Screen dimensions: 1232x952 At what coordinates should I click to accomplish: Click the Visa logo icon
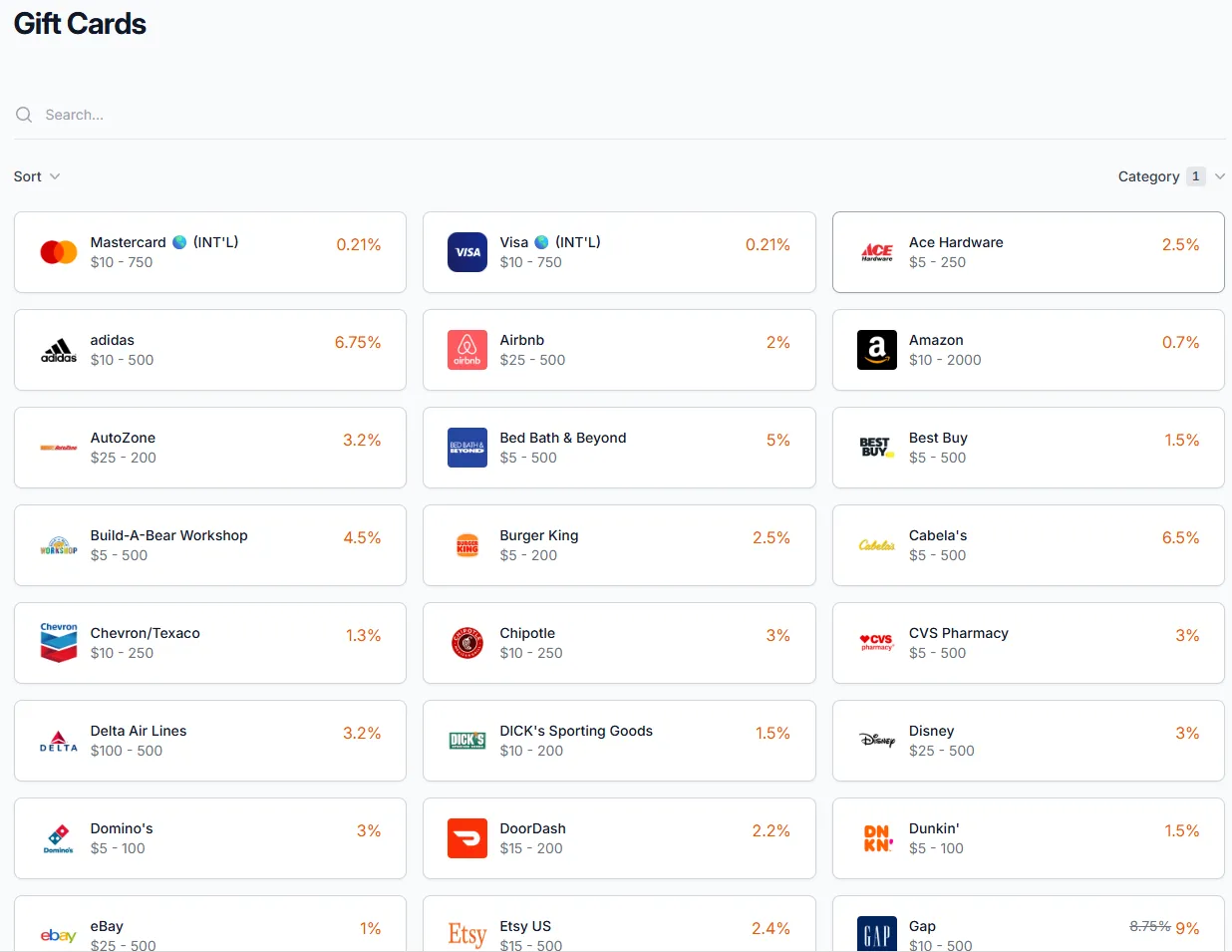tap(467, 252)
